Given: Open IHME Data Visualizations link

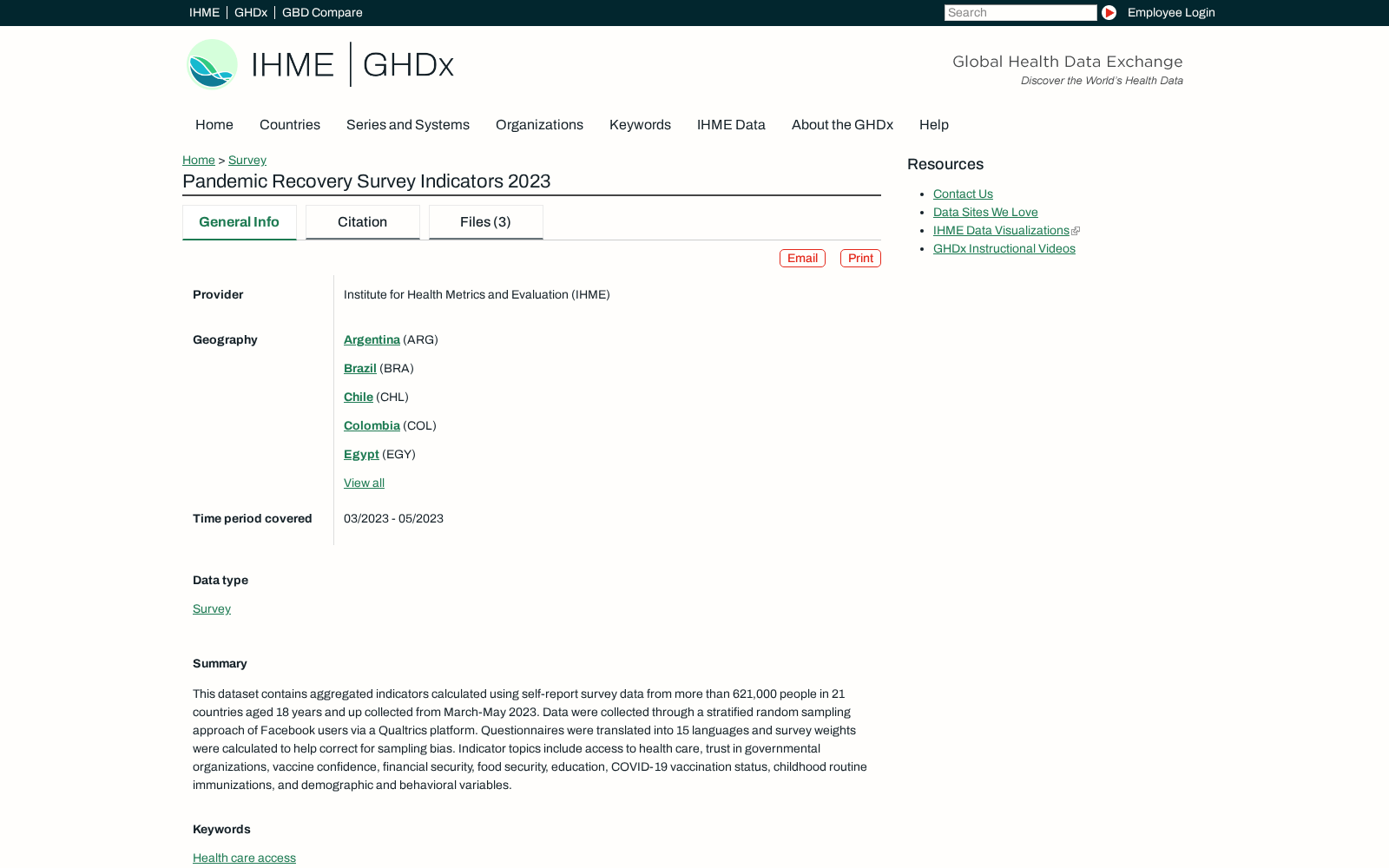Looking at the screenshot, I should (x=1001, y=231).
